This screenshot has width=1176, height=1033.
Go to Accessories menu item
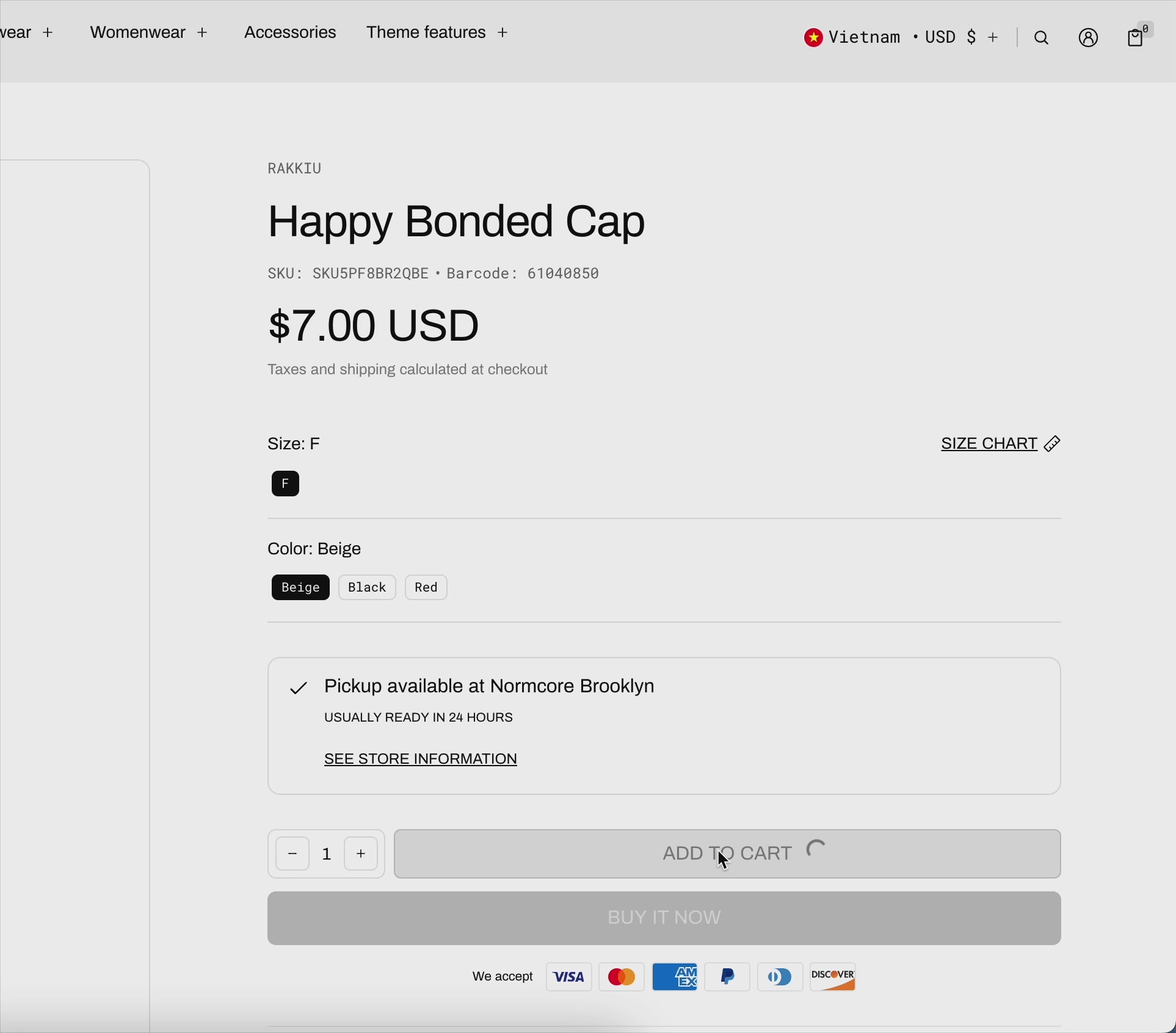point(290,33)
